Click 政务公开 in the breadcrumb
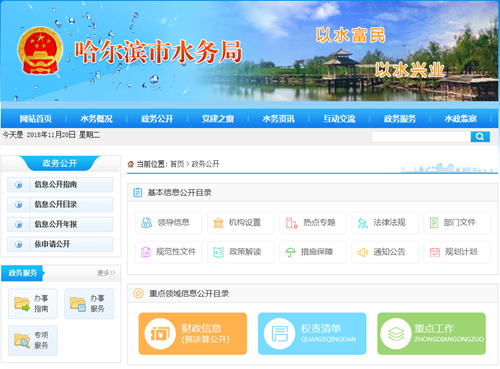 click(x=205, y=164)
